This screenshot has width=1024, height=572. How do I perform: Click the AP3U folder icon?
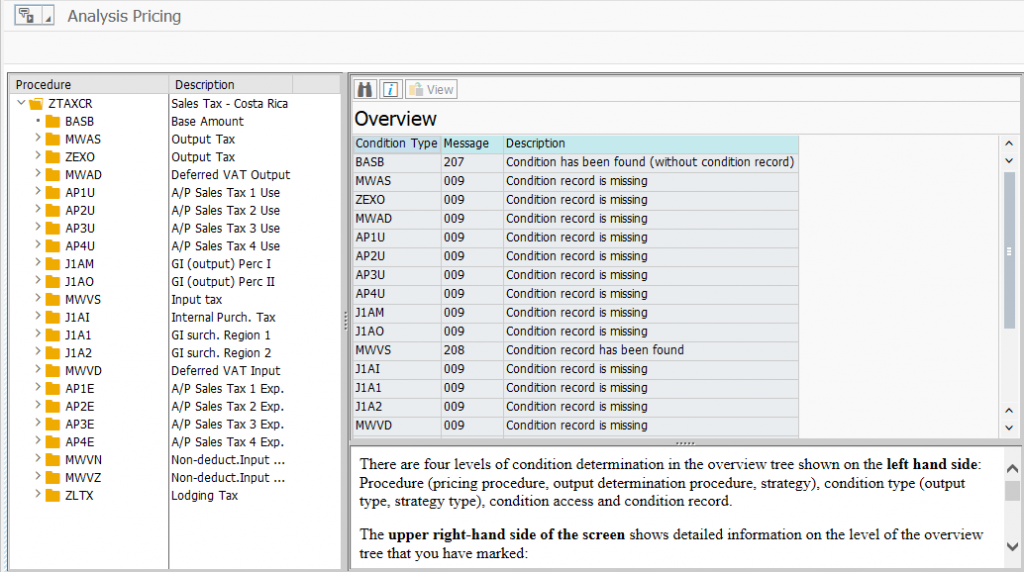pos(53,228)
